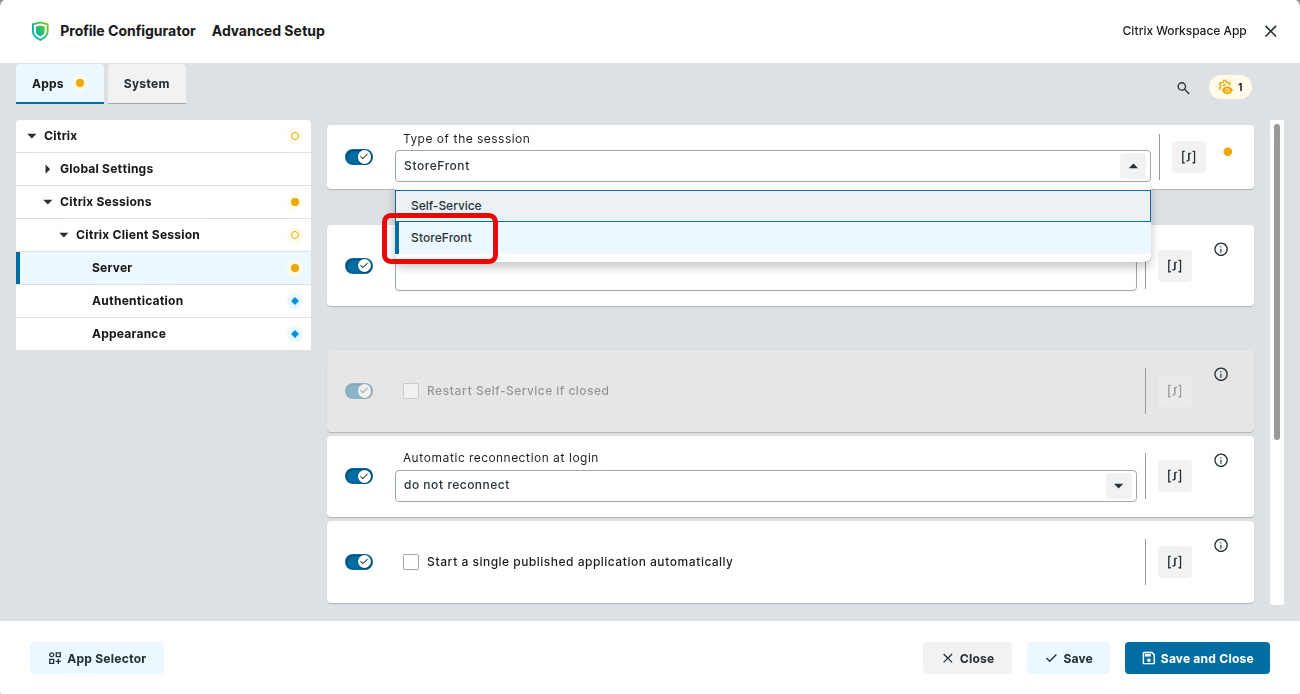The image size is (1300, 694).
Task: Click variable button for Automatic reconnection at login
Action: 1175,476
